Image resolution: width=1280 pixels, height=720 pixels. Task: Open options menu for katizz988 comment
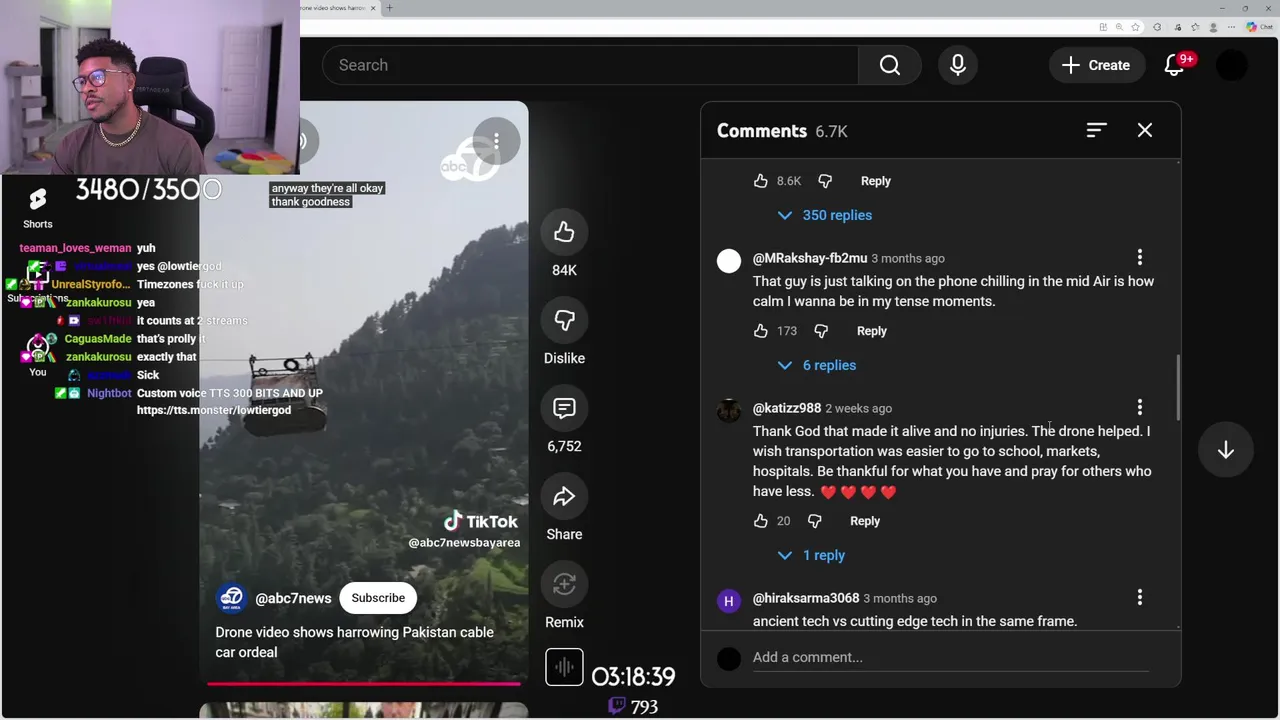click(x=1139, y=407)
